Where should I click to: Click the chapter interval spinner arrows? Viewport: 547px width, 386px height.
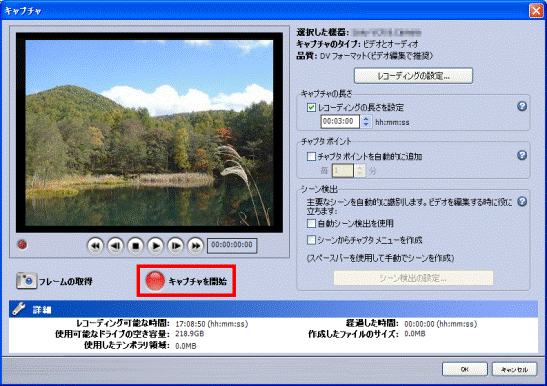point(360,171)
